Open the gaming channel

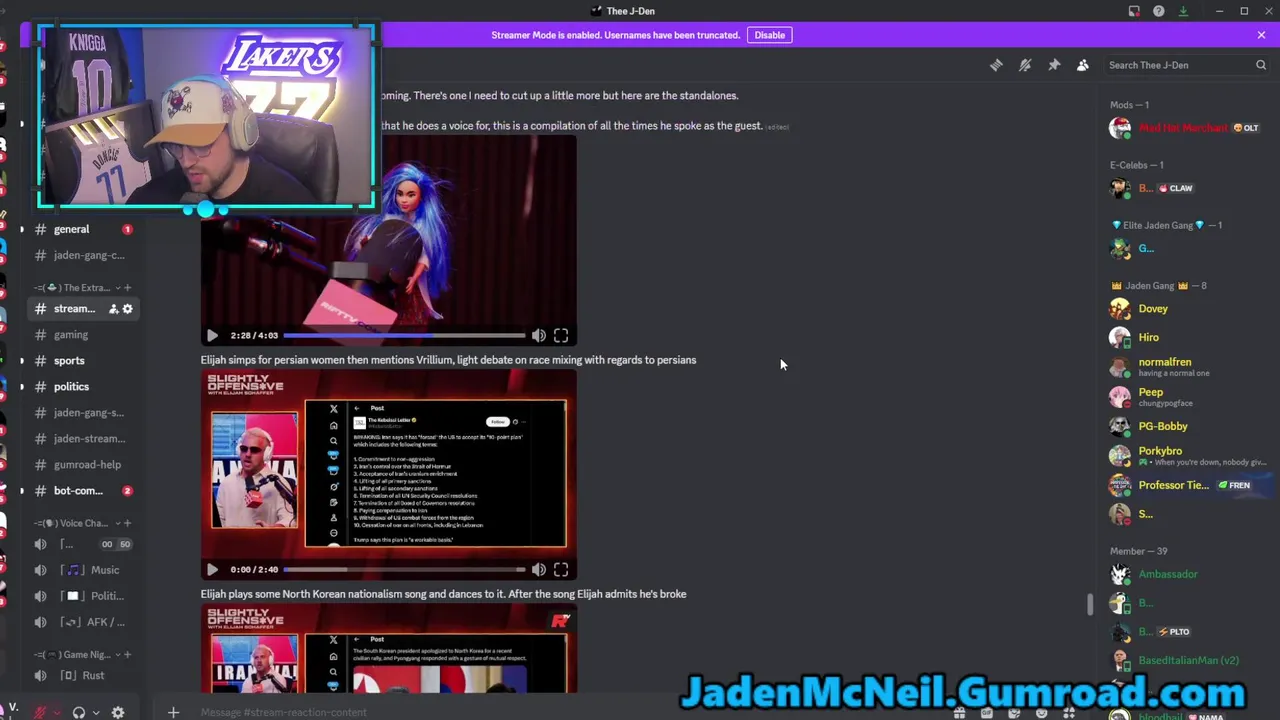82,335
